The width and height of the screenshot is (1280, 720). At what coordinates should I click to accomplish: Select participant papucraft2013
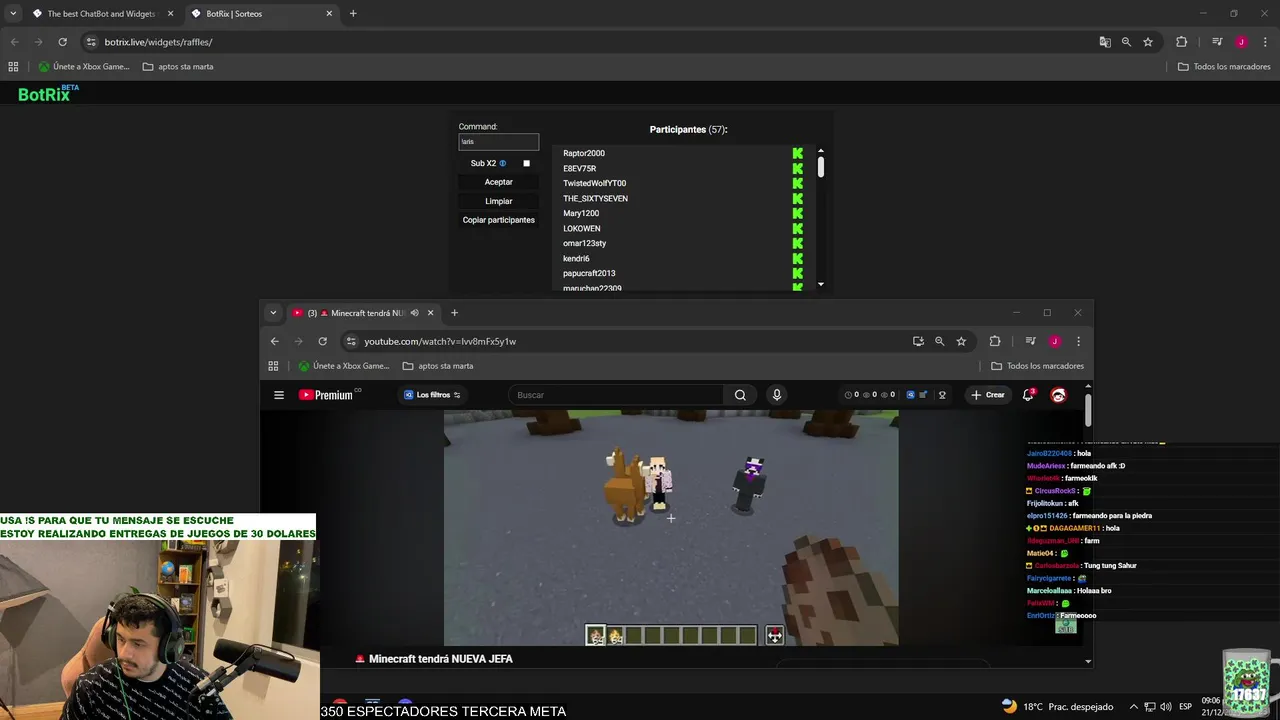(x=589, y=273)
